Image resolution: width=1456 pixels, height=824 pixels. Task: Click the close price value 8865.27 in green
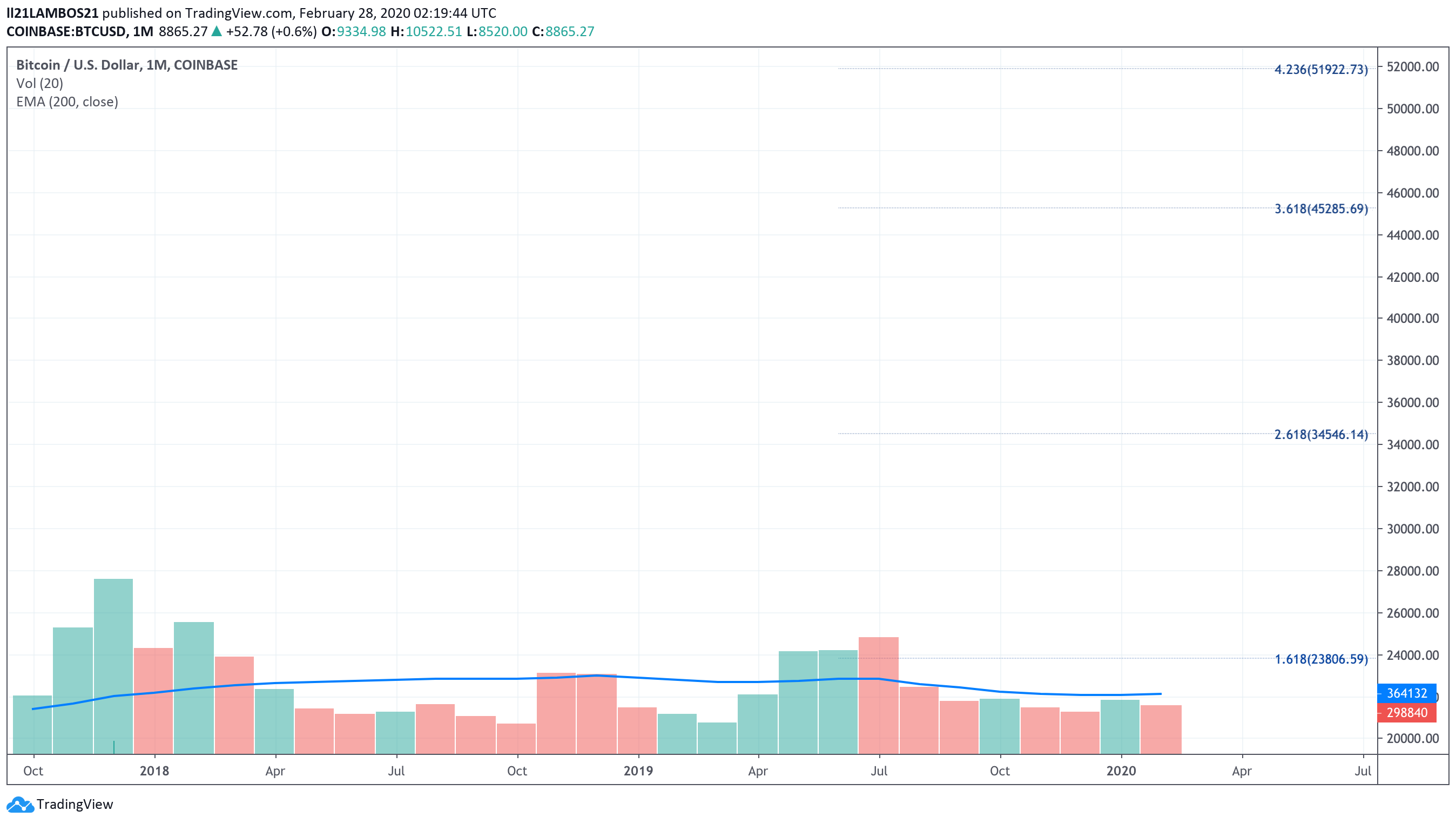coord(570,31)
